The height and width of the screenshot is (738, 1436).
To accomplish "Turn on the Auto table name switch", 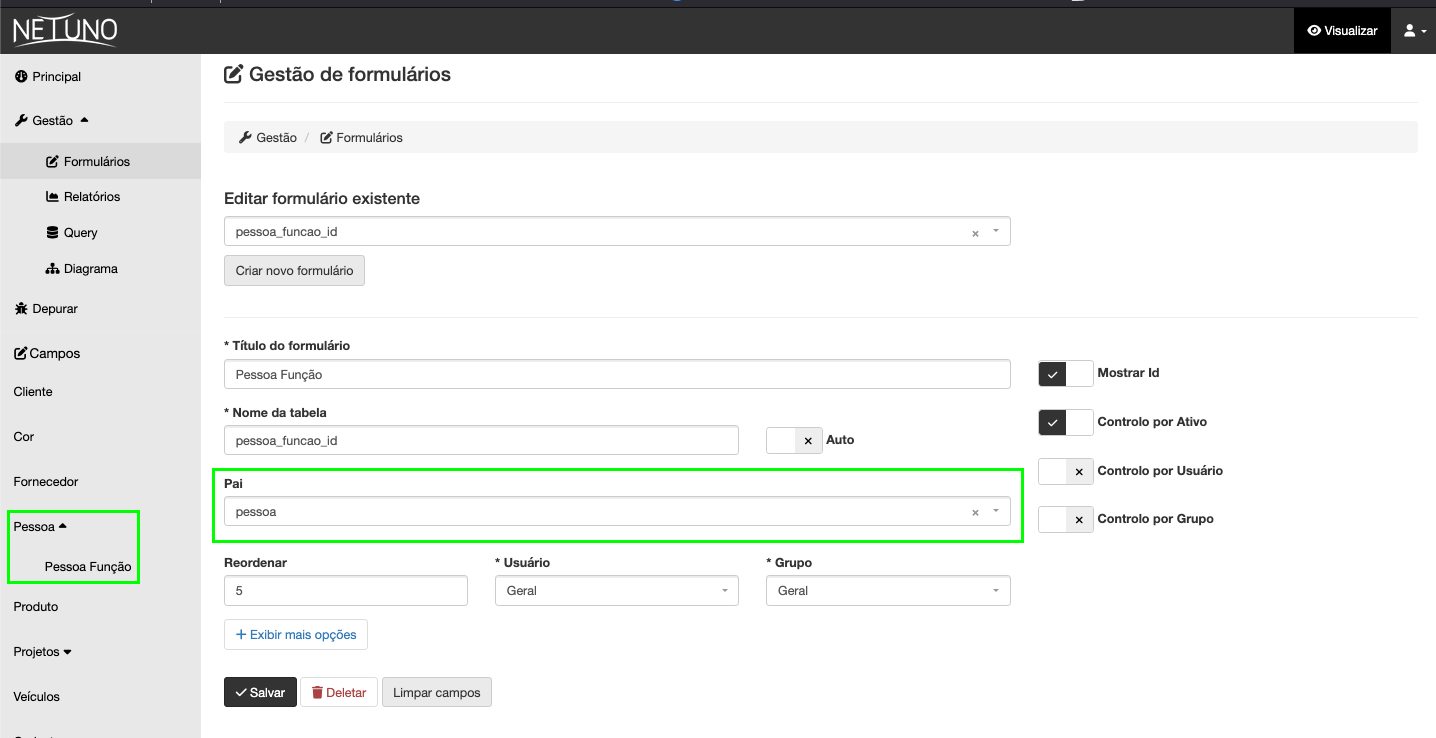I will (x=794, y=440).
